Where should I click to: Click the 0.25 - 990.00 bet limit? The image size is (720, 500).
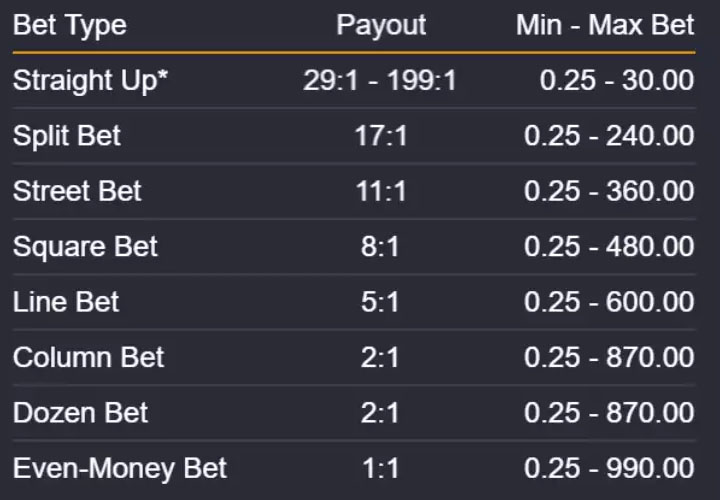tap(609, 469)
